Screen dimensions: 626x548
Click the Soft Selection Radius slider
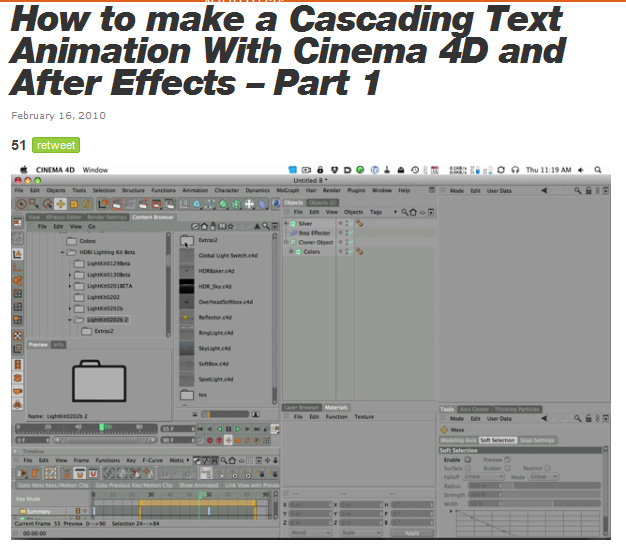[535, 486]
